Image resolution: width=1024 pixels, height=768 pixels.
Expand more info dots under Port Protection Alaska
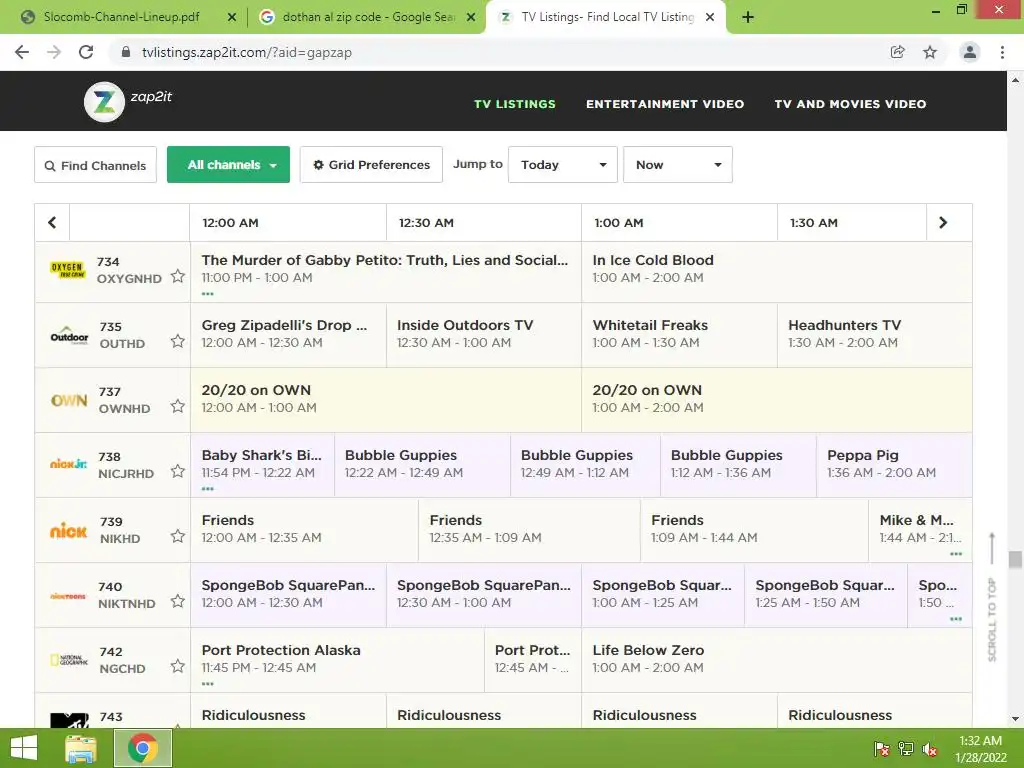click(x=208, y=684)
